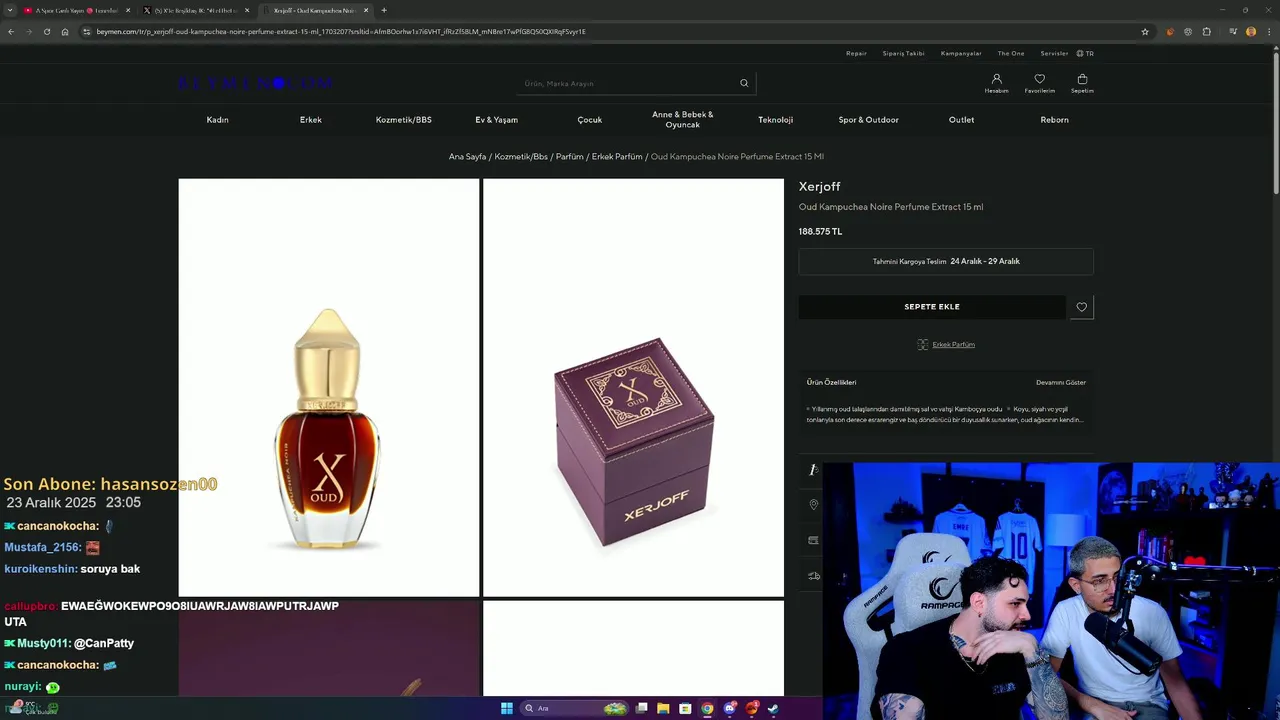Open the Erkek category menu
1280x720 pixels.
pyautogui.click(x=311, y=120)
